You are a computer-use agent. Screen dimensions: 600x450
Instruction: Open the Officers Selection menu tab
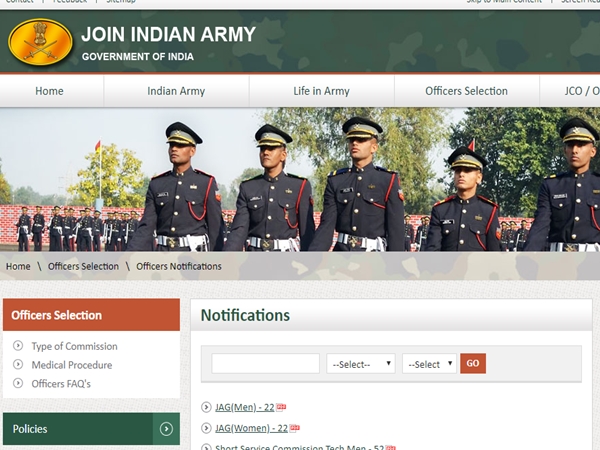click(466, 91)
